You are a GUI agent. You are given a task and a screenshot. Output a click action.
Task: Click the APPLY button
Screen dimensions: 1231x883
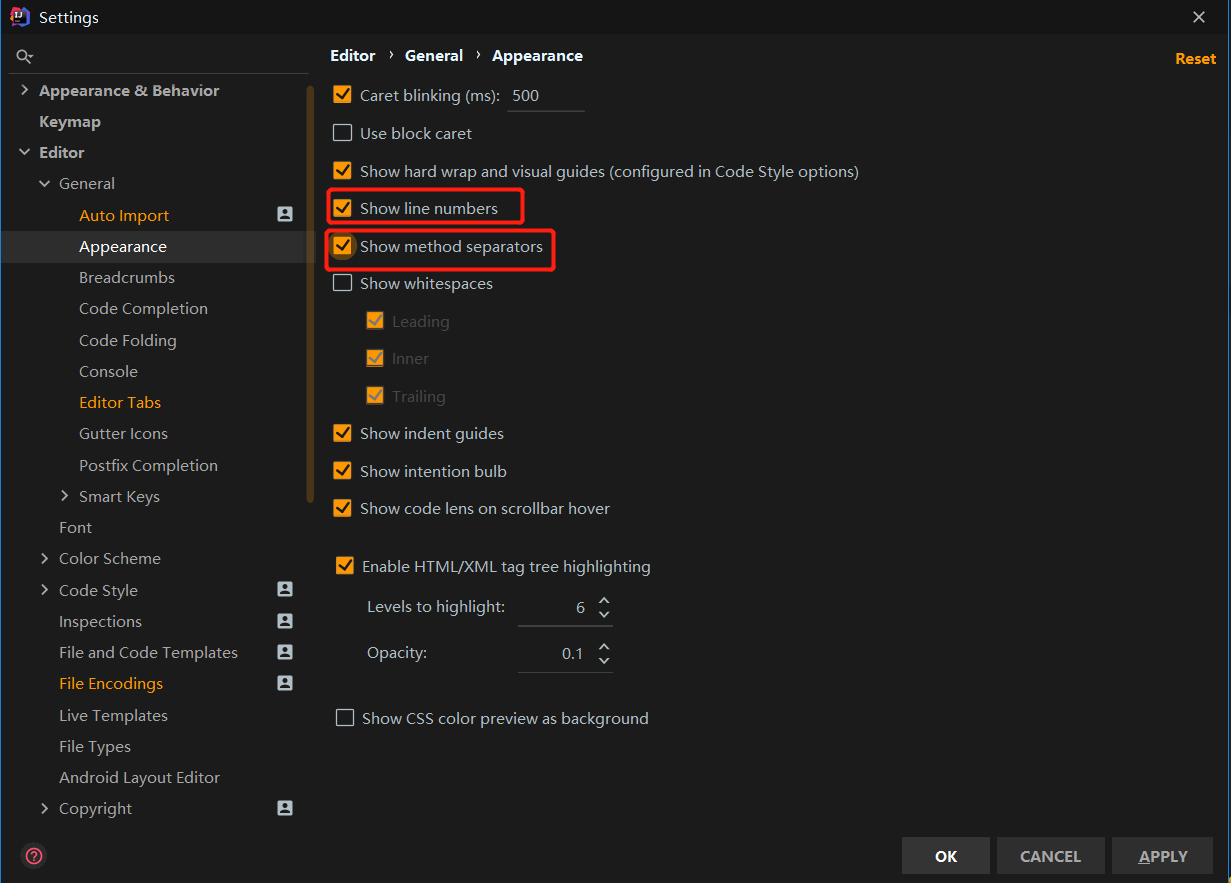pos(1163,856)
